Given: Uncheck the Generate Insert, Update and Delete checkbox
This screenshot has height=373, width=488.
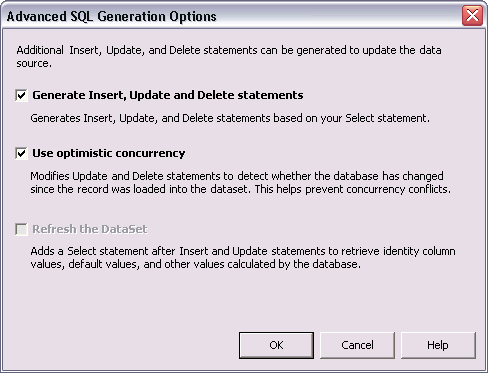Looking at the screenshot, I should pos(21,96).
